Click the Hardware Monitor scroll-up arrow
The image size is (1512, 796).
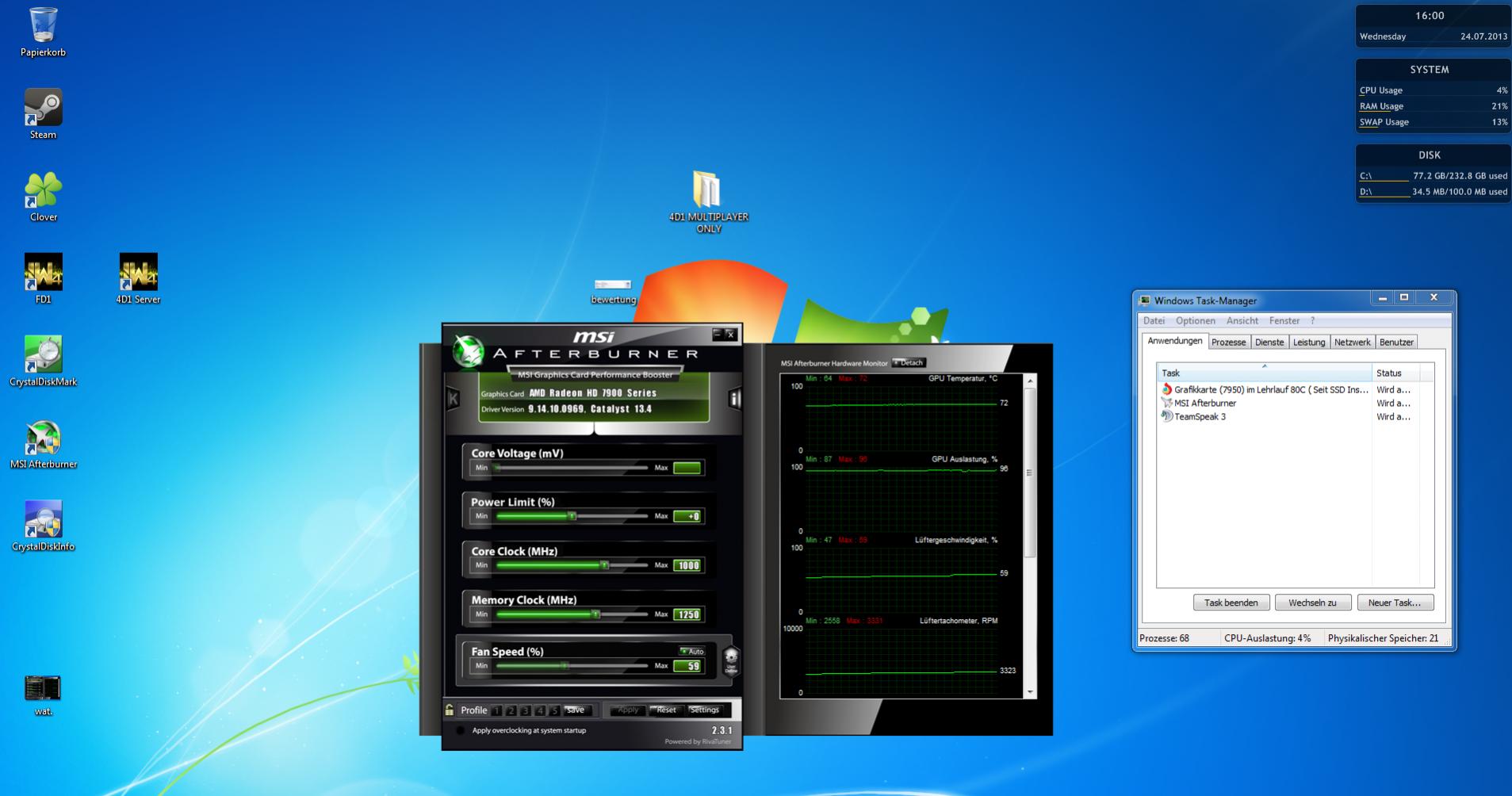coord(1030,381)
